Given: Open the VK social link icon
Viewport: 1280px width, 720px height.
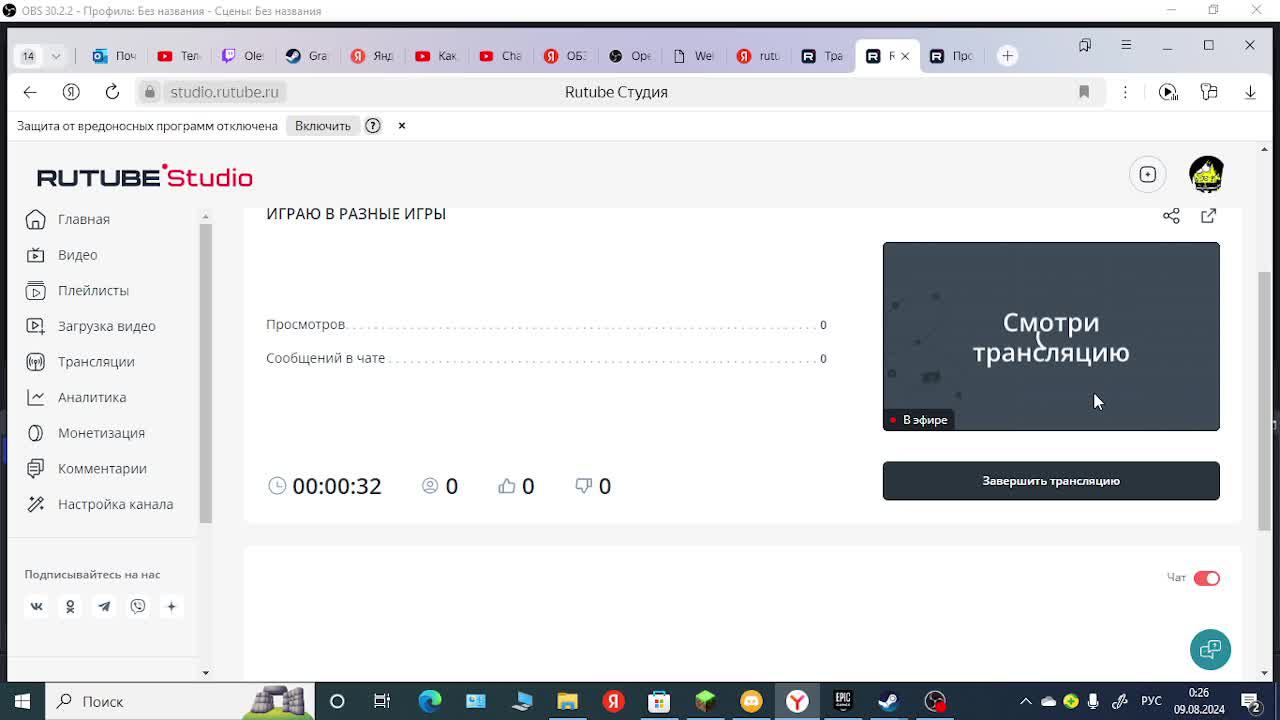Looking at the screenshot, I should (x=37, y=606).
